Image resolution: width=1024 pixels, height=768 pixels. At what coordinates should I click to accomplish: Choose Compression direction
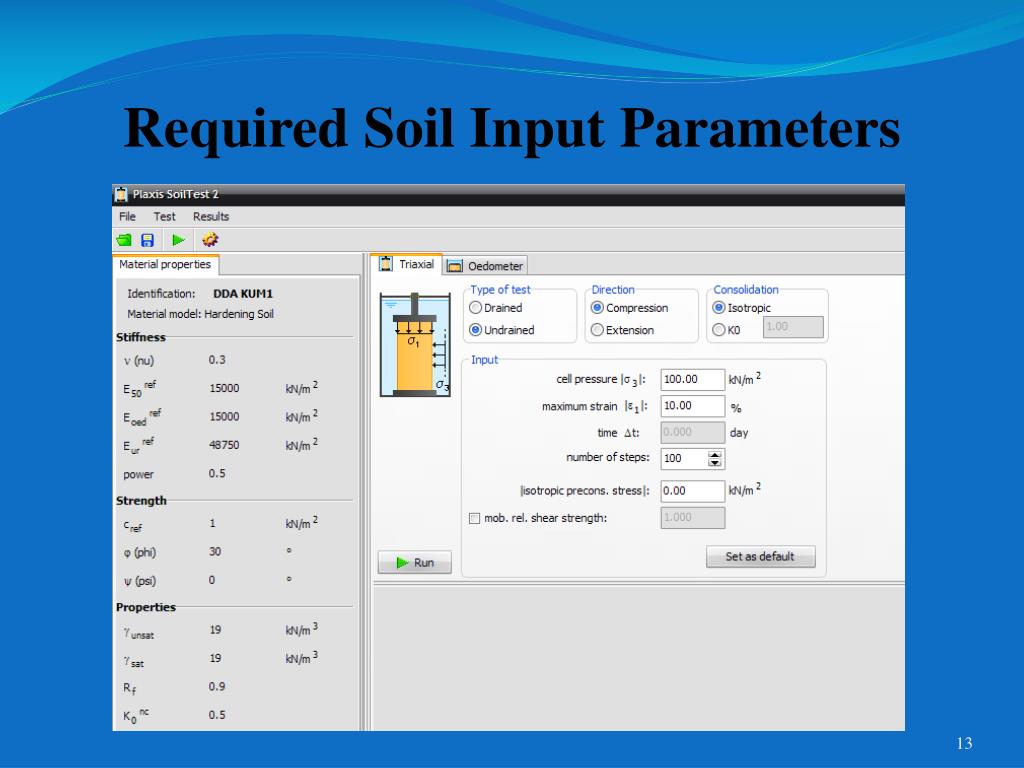pyautogui.click(x=597, y=308)
